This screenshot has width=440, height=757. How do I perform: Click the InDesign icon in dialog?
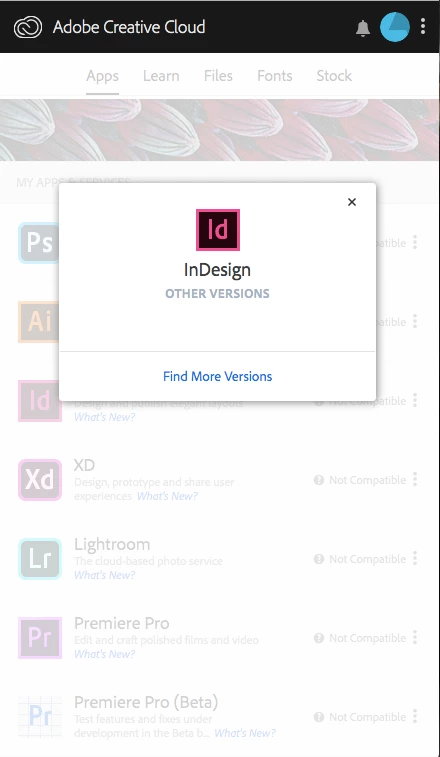click(x=218, y=230)
